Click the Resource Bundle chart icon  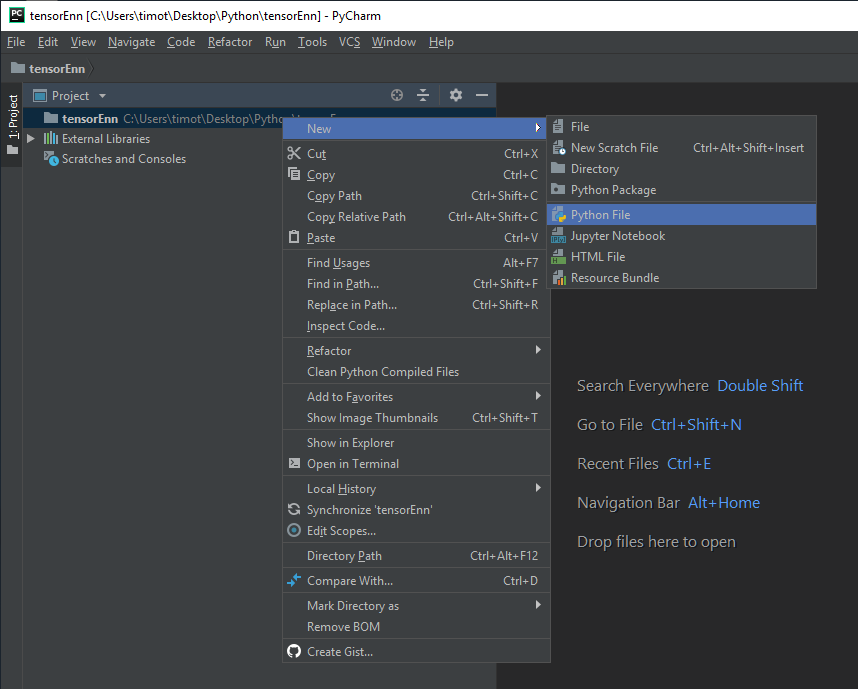pos(559,277)
